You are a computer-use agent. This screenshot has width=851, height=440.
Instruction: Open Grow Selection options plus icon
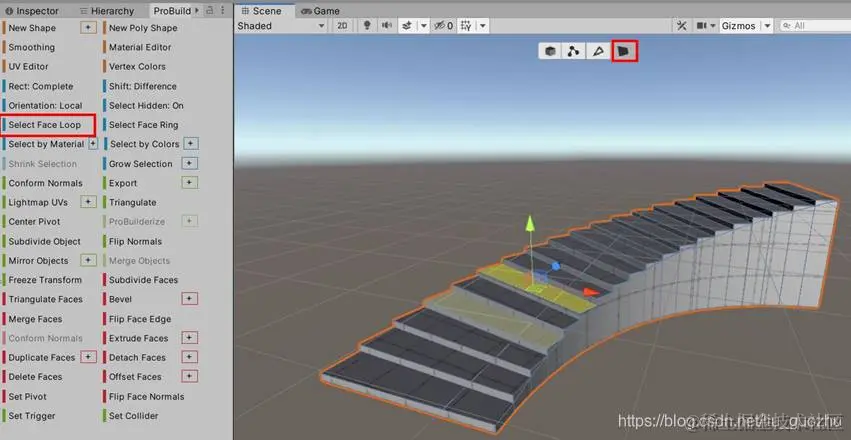(189, 163)
